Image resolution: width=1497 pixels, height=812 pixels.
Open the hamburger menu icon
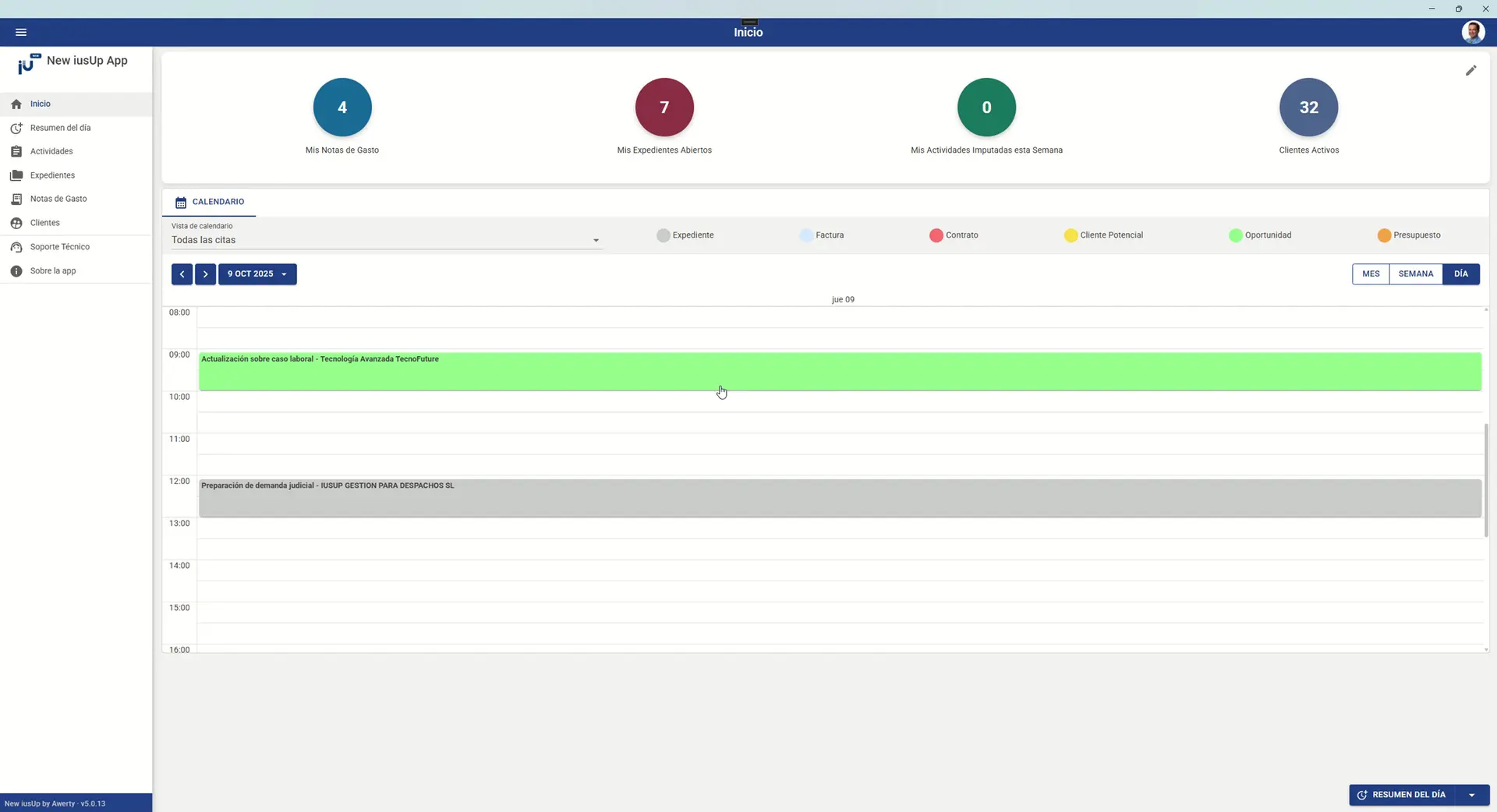click(21, 32)
